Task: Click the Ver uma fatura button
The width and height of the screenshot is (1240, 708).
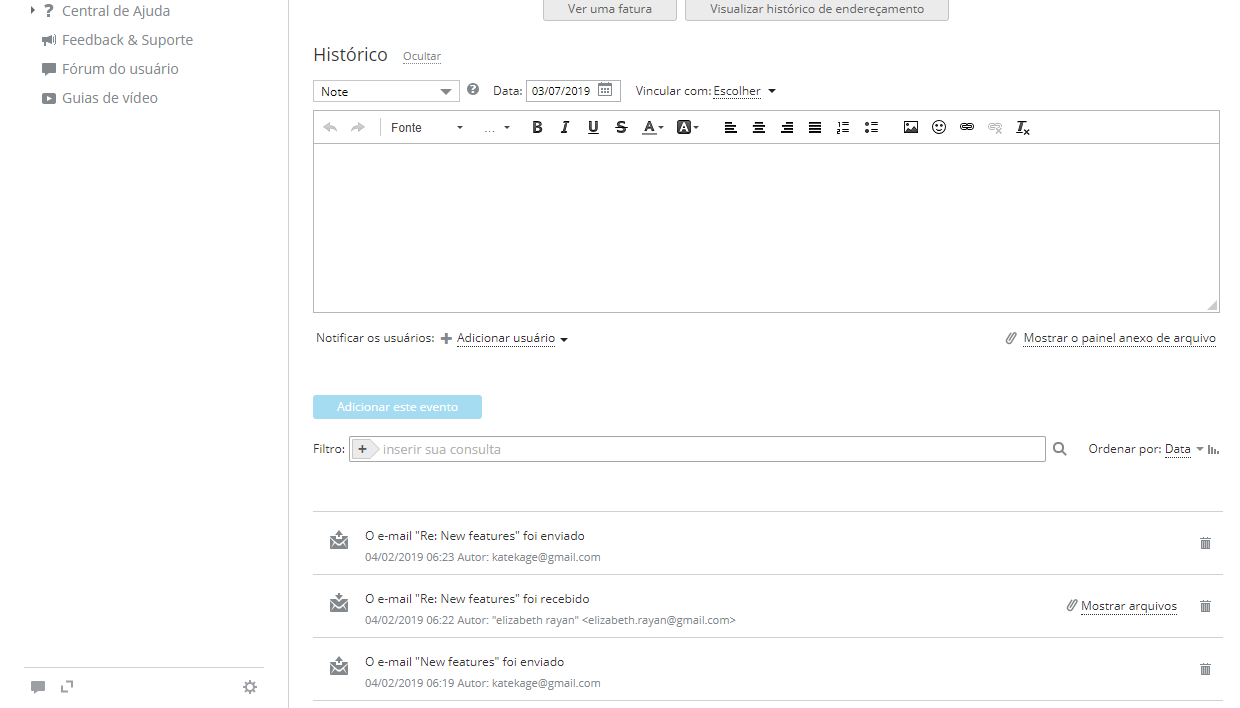Action: (x=609, y=9)
